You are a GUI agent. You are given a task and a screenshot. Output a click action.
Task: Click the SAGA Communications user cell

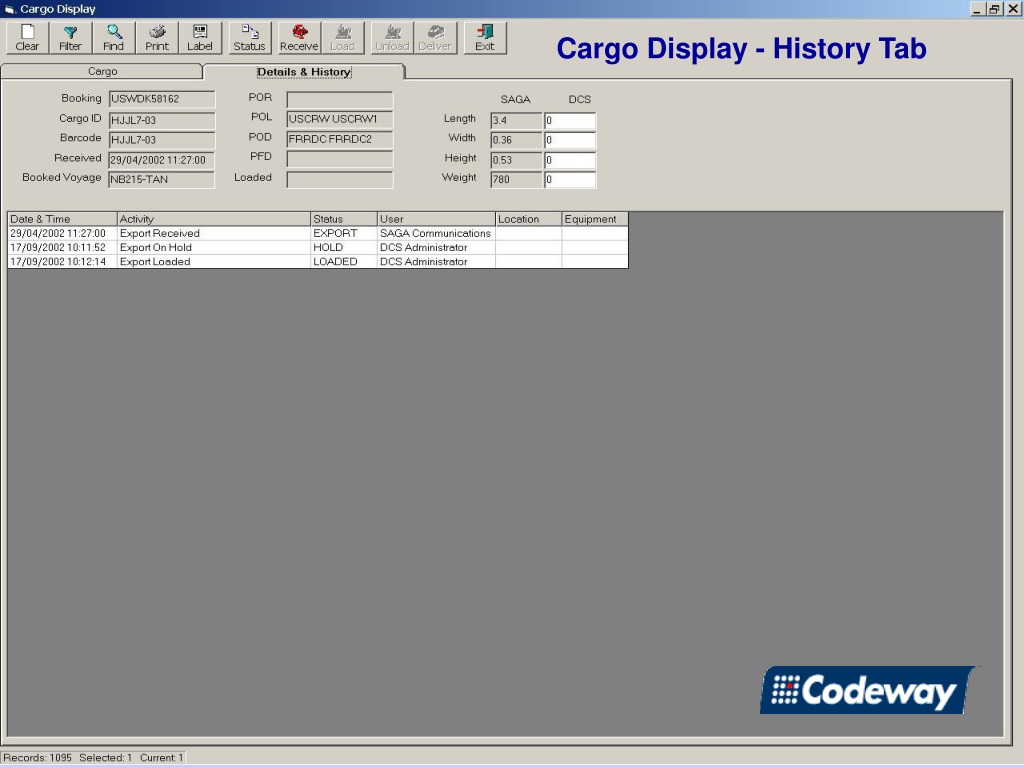[x=436, y=233]
